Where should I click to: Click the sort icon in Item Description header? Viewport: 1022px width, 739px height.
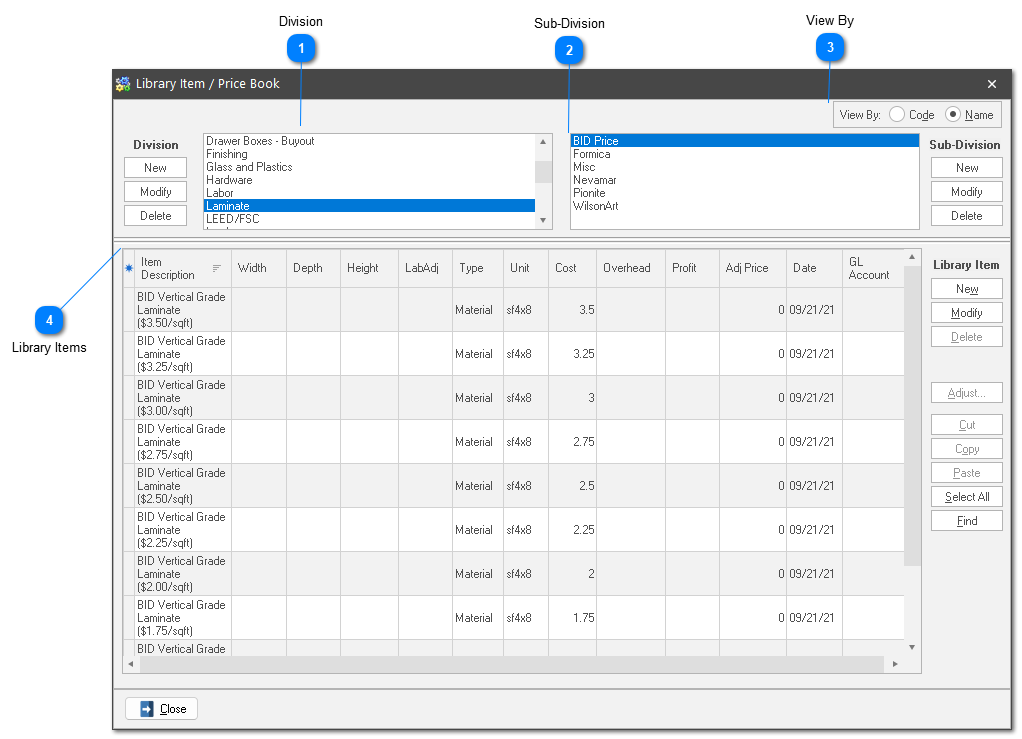[x=217, y=268]
